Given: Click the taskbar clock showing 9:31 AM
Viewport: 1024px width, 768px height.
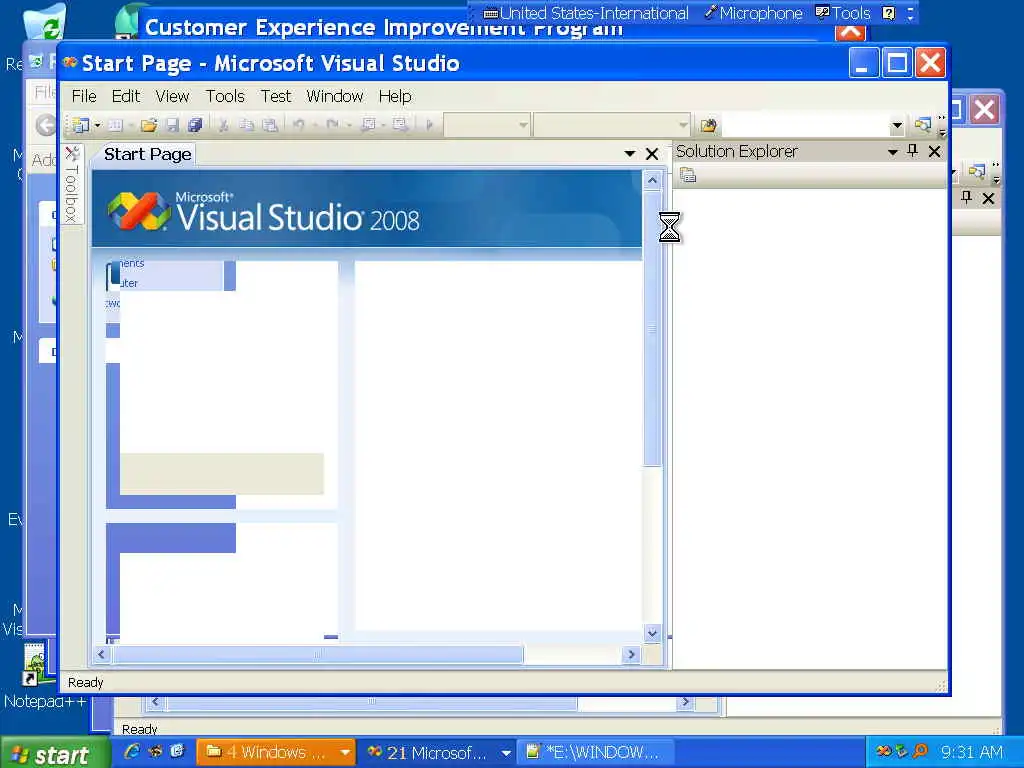Looking at the screenshot, I should (972, 752).
